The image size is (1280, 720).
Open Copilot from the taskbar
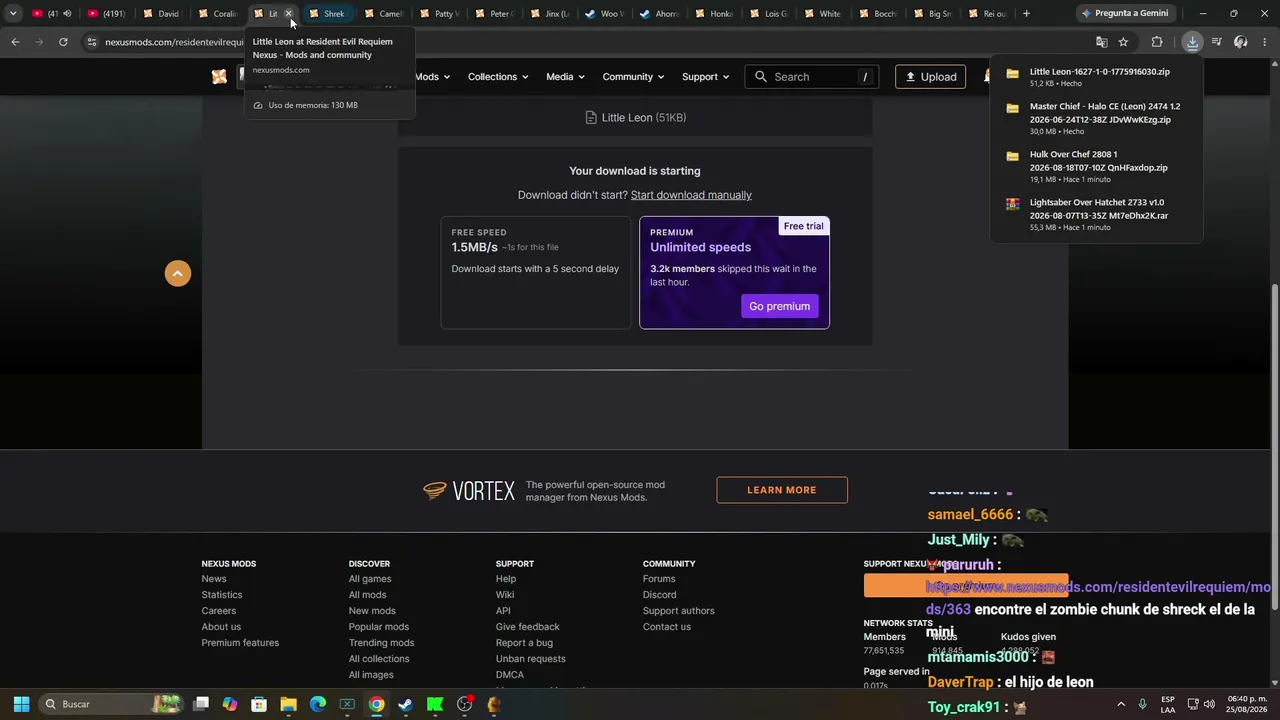point(230,704)
